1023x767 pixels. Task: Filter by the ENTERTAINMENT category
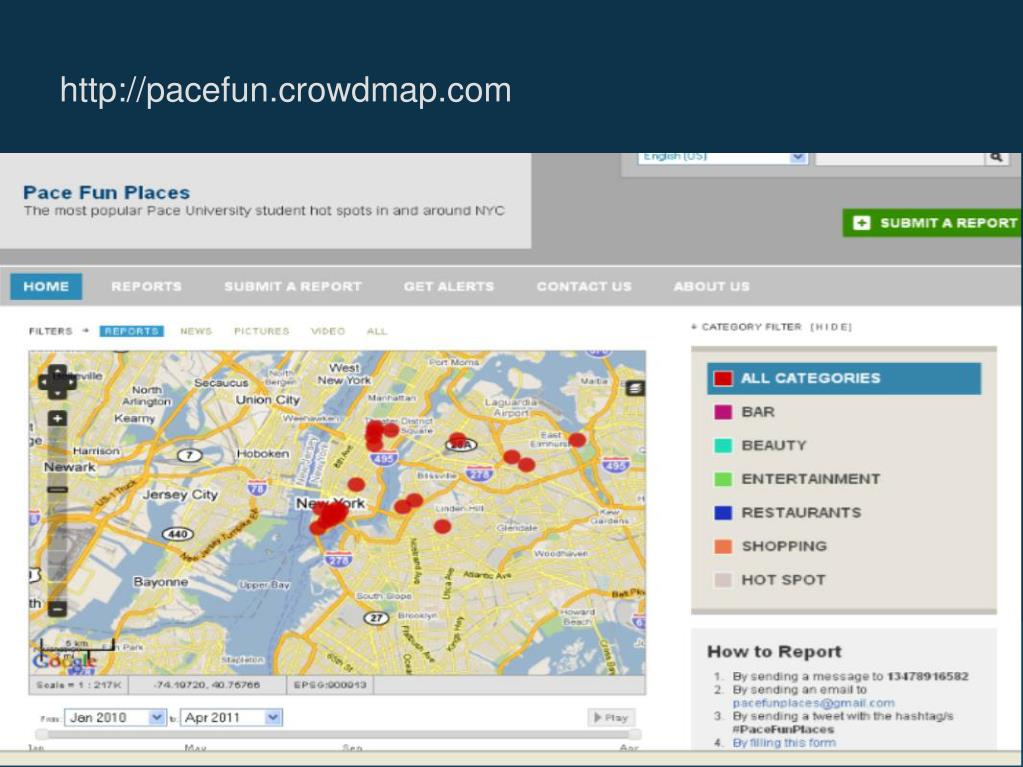point(797,479)
